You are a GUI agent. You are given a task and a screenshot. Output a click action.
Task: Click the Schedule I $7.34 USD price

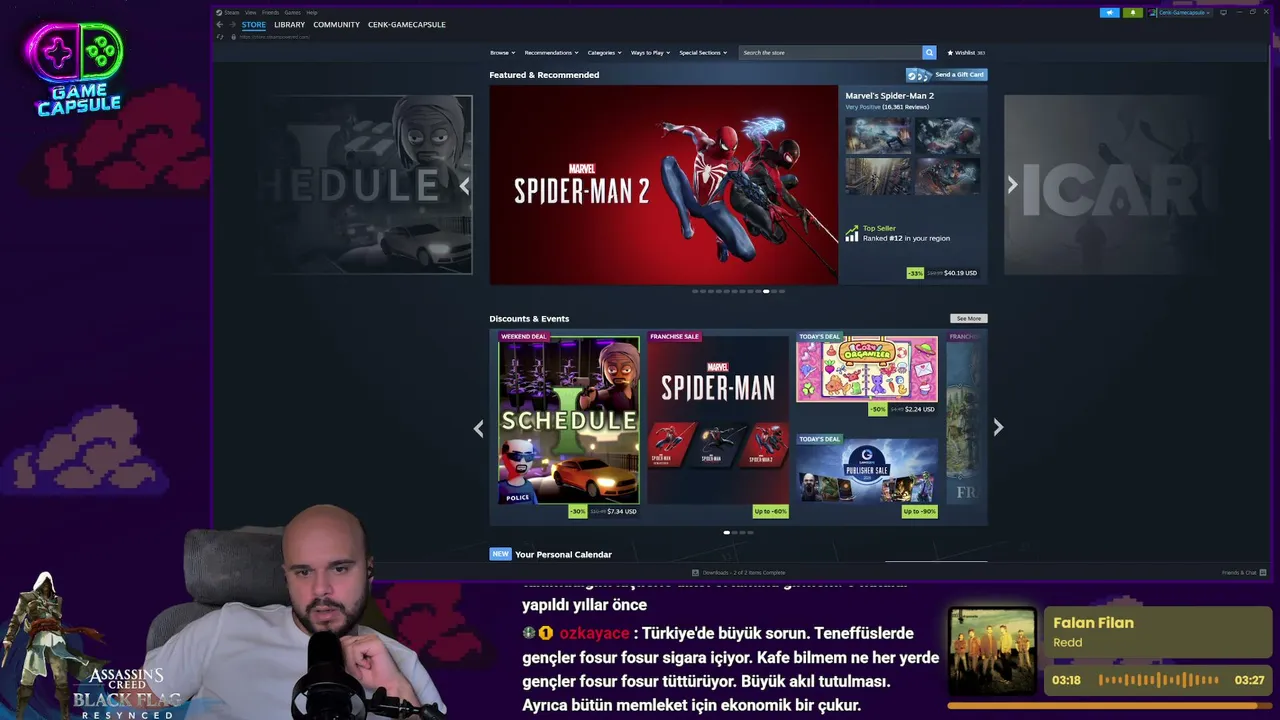pos(604,511)
